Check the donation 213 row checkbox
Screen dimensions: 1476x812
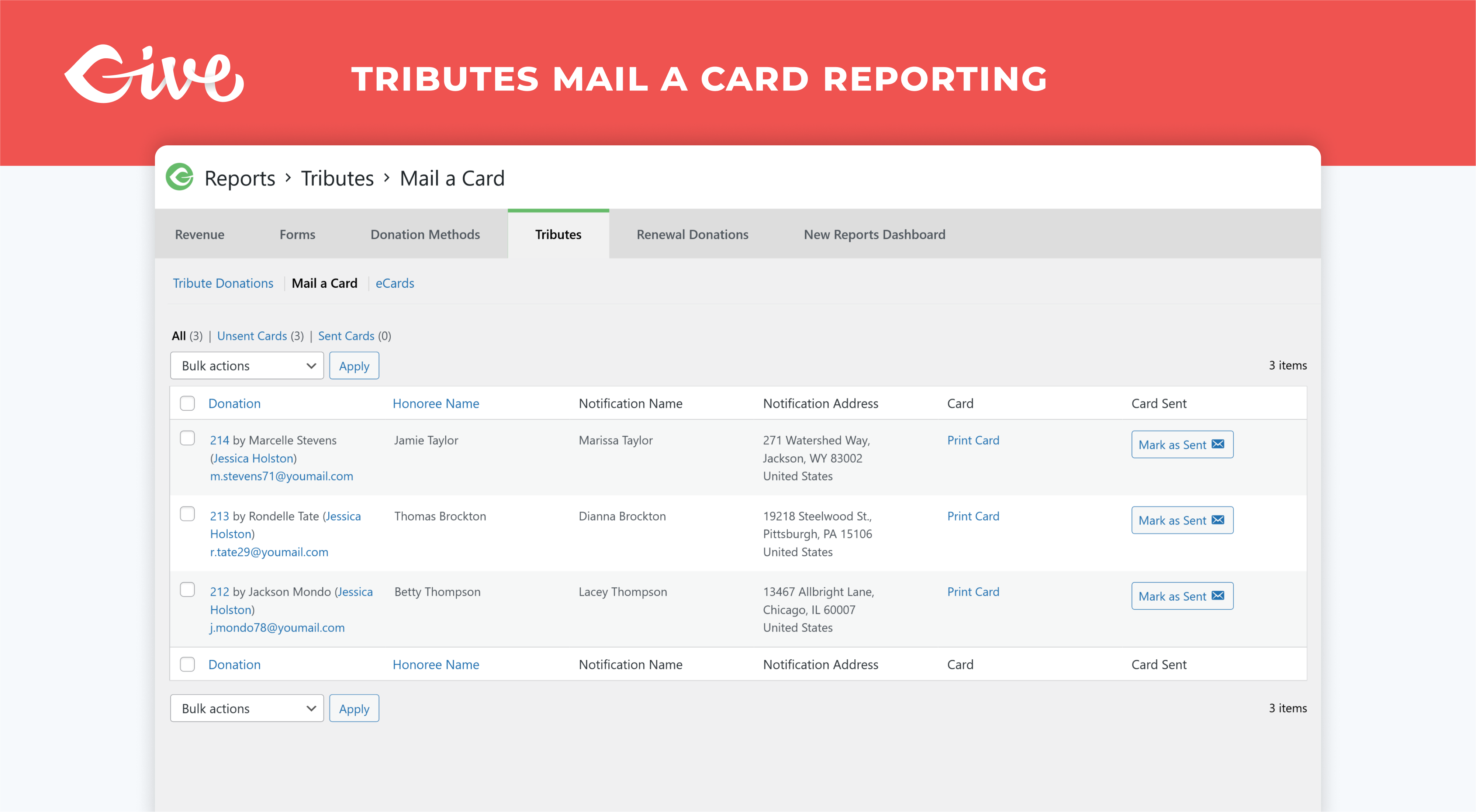pyautogui.click(x=187, y=514)
